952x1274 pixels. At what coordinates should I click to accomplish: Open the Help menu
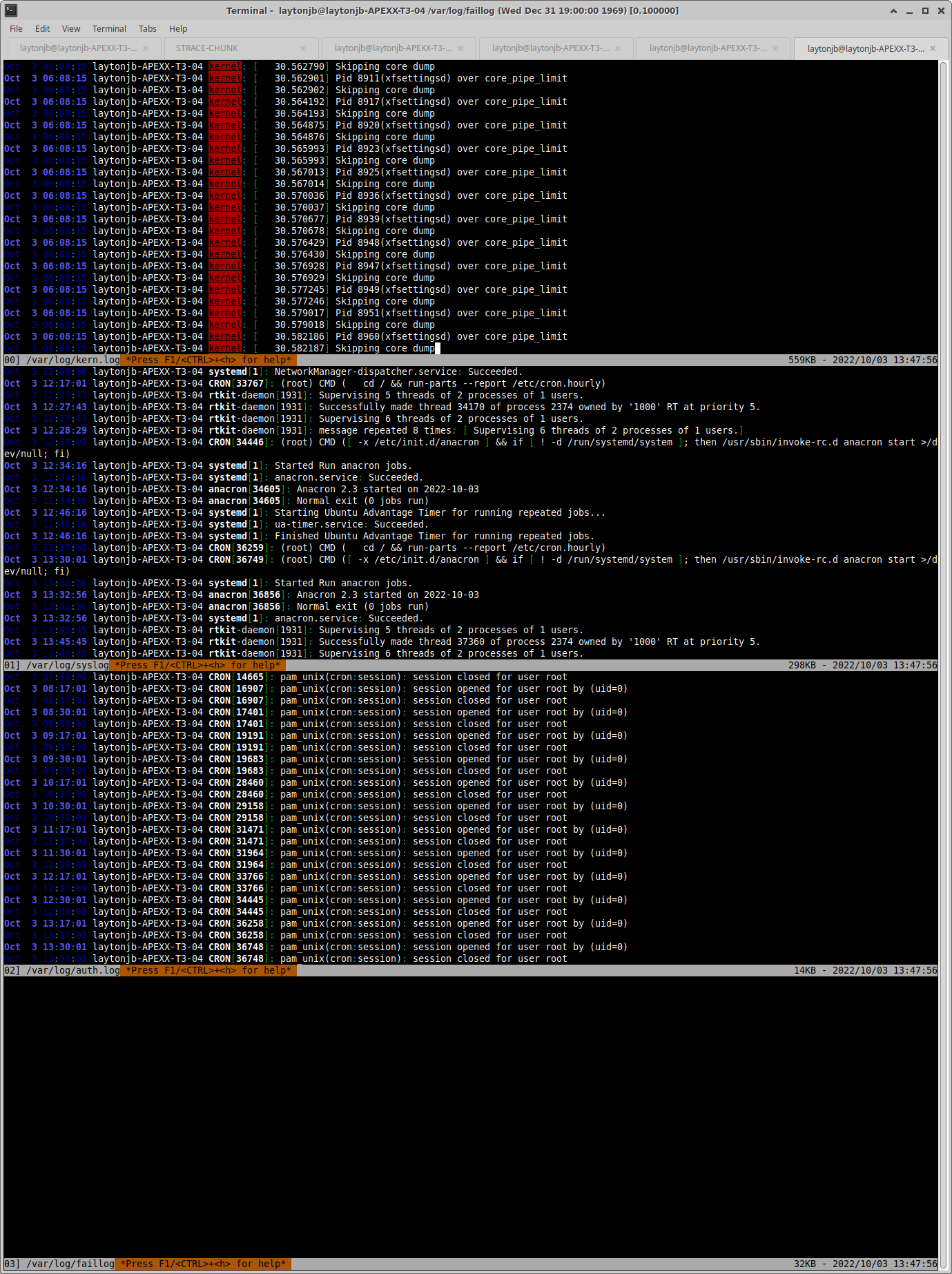tap(178, 28)
